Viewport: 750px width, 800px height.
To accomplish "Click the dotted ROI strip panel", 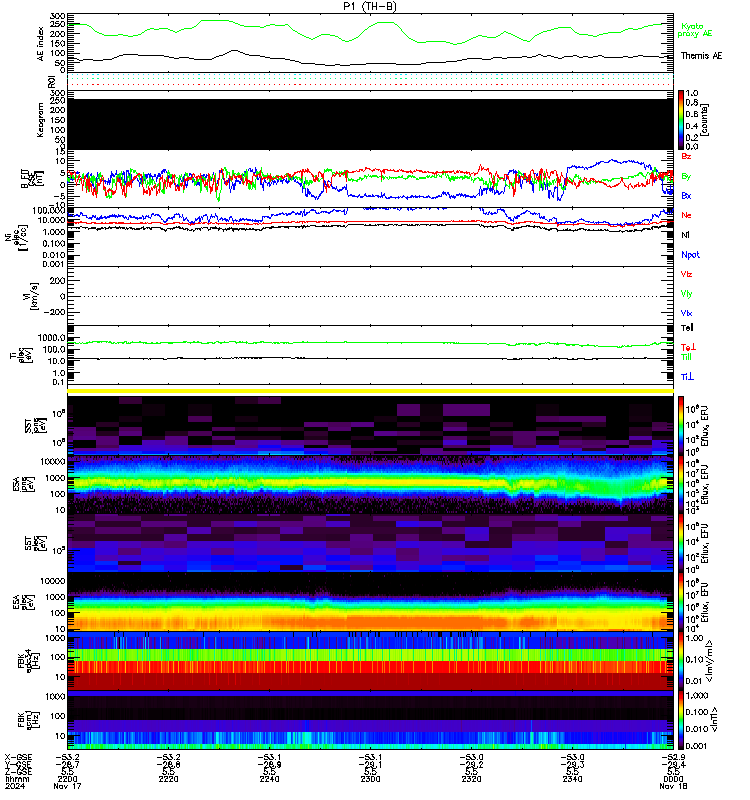I will 370,82.
